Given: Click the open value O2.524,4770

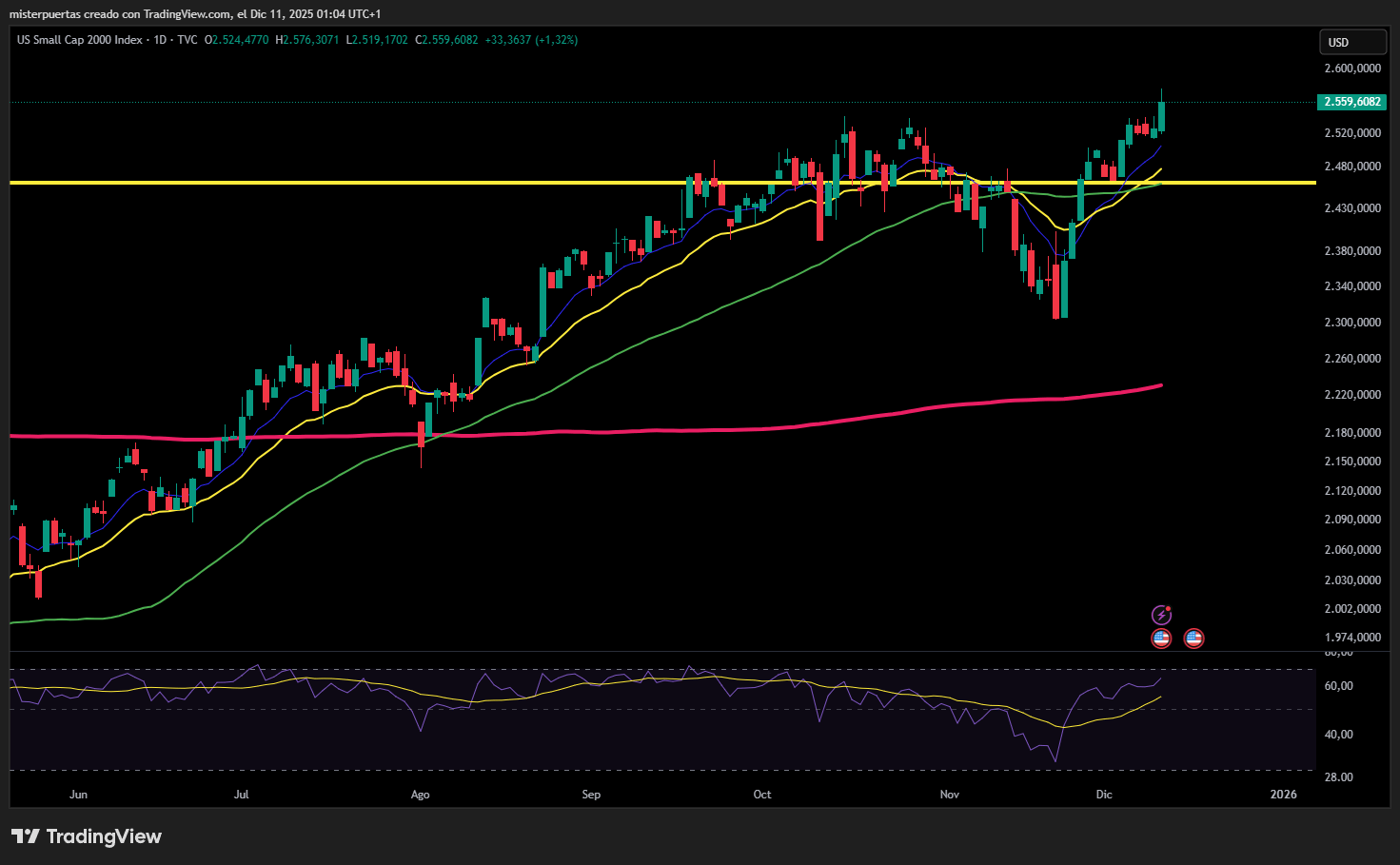Looking at the screenshot, I should (x=237, y=40).
